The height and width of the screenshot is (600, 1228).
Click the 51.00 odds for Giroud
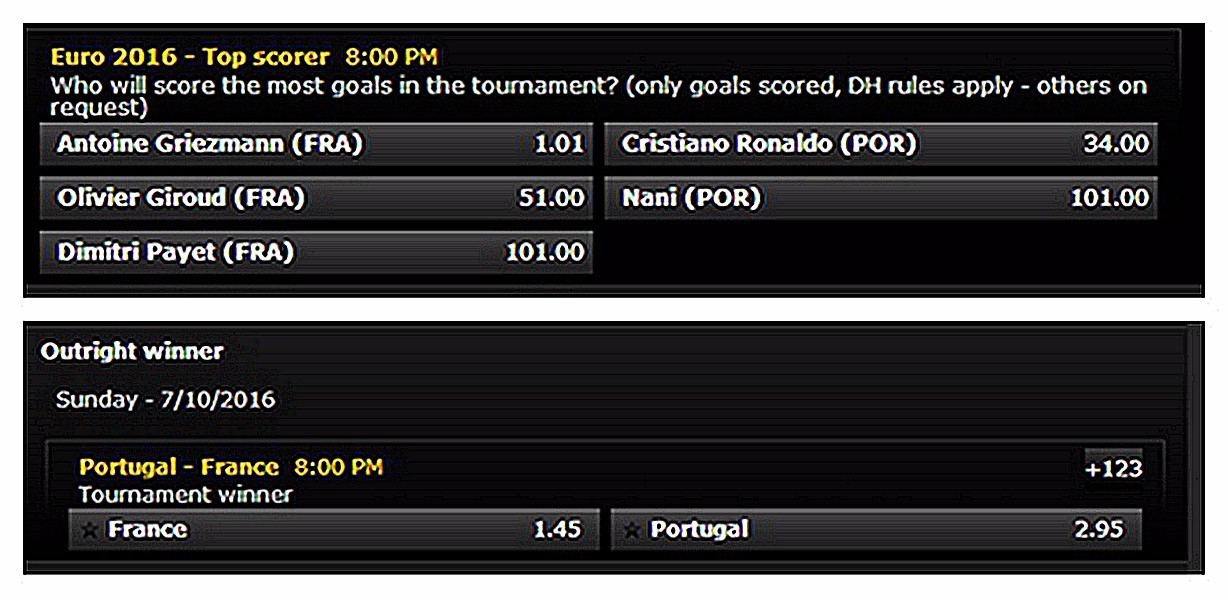coord(551,198)
